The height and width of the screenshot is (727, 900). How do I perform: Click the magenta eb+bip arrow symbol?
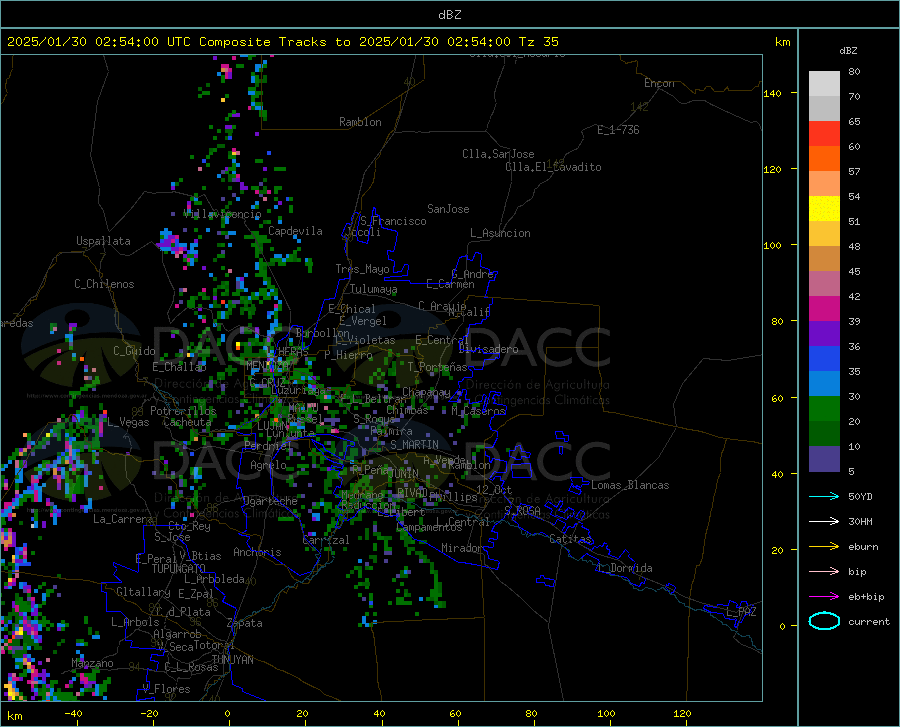click(824, 597)
